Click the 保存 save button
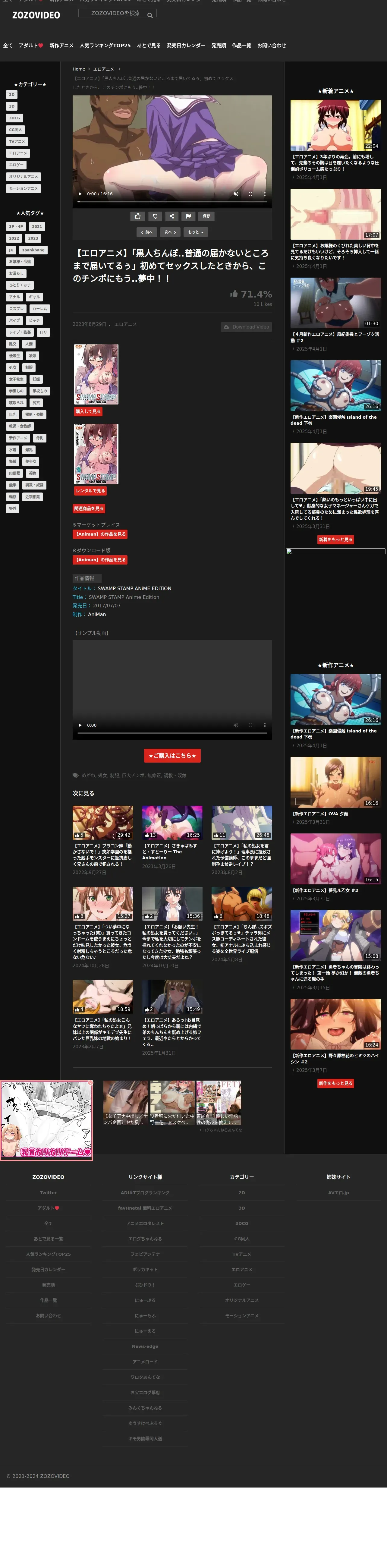The image size is (387, 1568). point(206,216)
